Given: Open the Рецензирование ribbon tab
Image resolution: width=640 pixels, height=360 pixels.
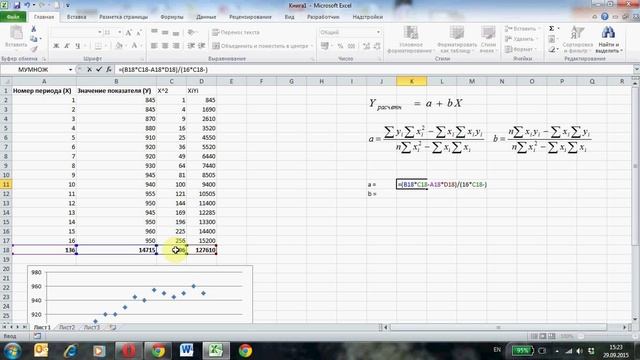Looking at the screenshot, I should tap(250, 17).
